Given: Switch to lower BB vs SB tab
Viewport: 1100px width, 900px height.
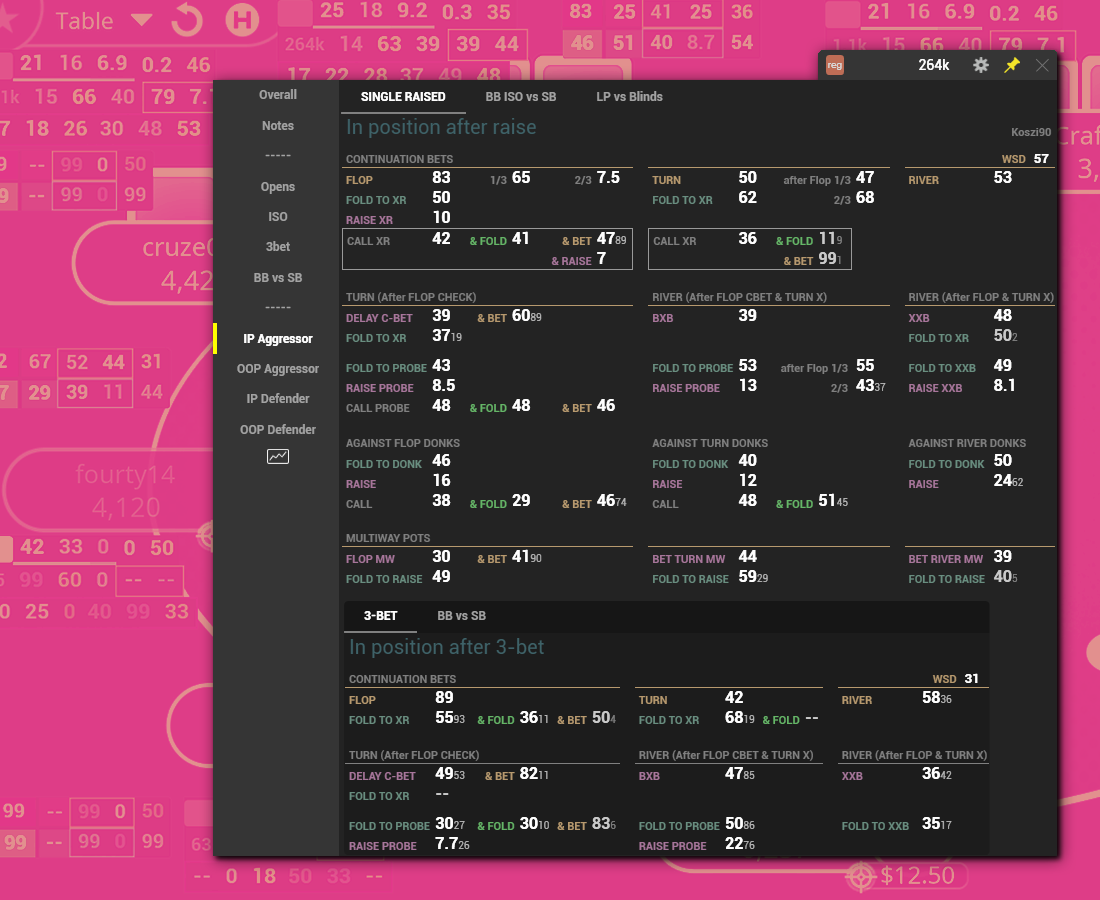Looking at the screenshot, I should pyautogui.click(x=461, y=616).
